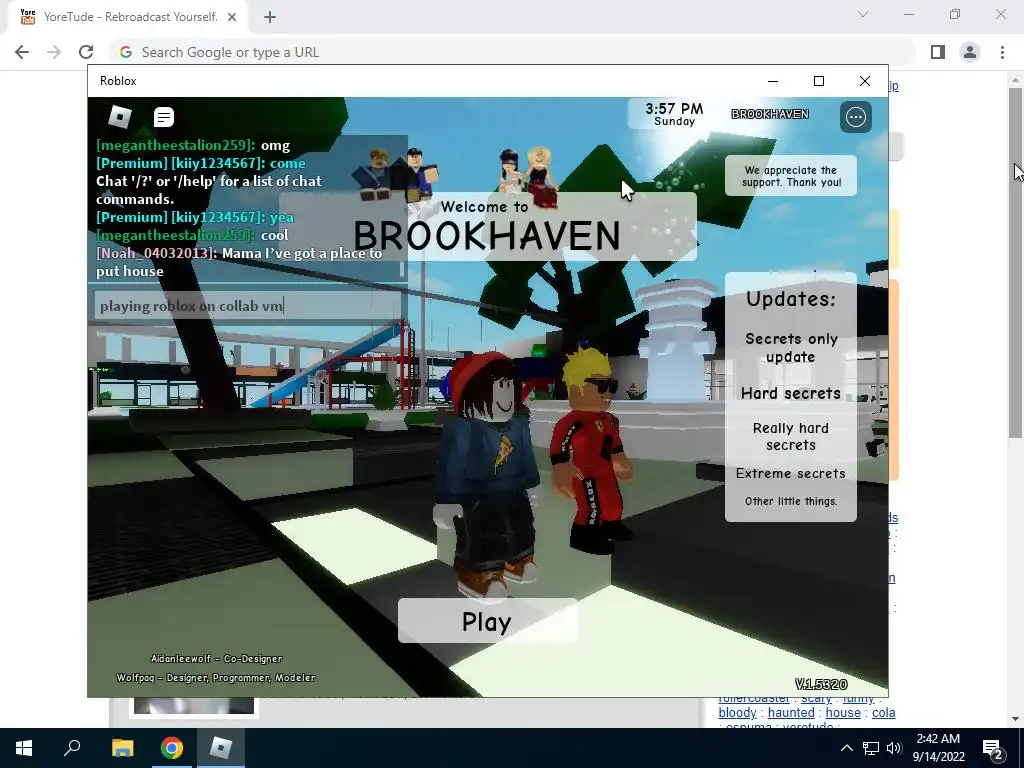The width and height of the screenshot is (1024, 768).
Task: Open File Explorer from taskbar
Action: pyautogui.click(x=122, y=748)
